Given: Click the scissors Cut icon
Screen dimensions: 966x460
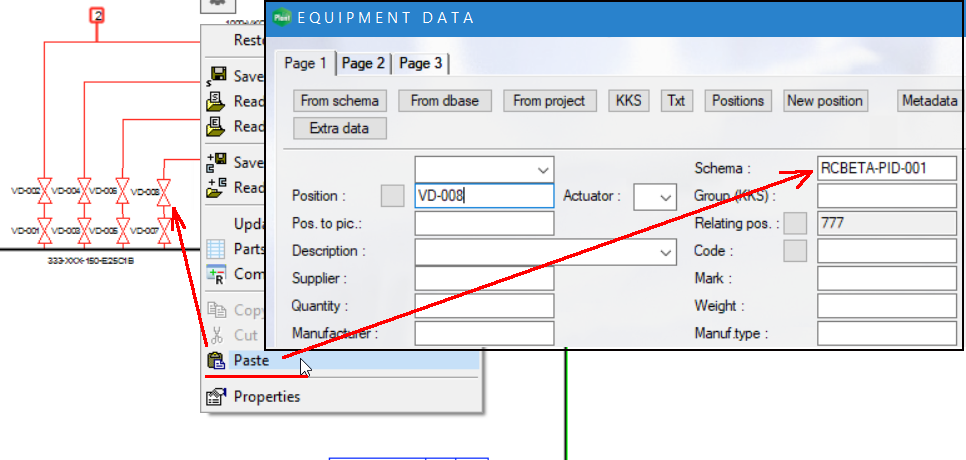Looking at the screenshot, I should [216, 335].
